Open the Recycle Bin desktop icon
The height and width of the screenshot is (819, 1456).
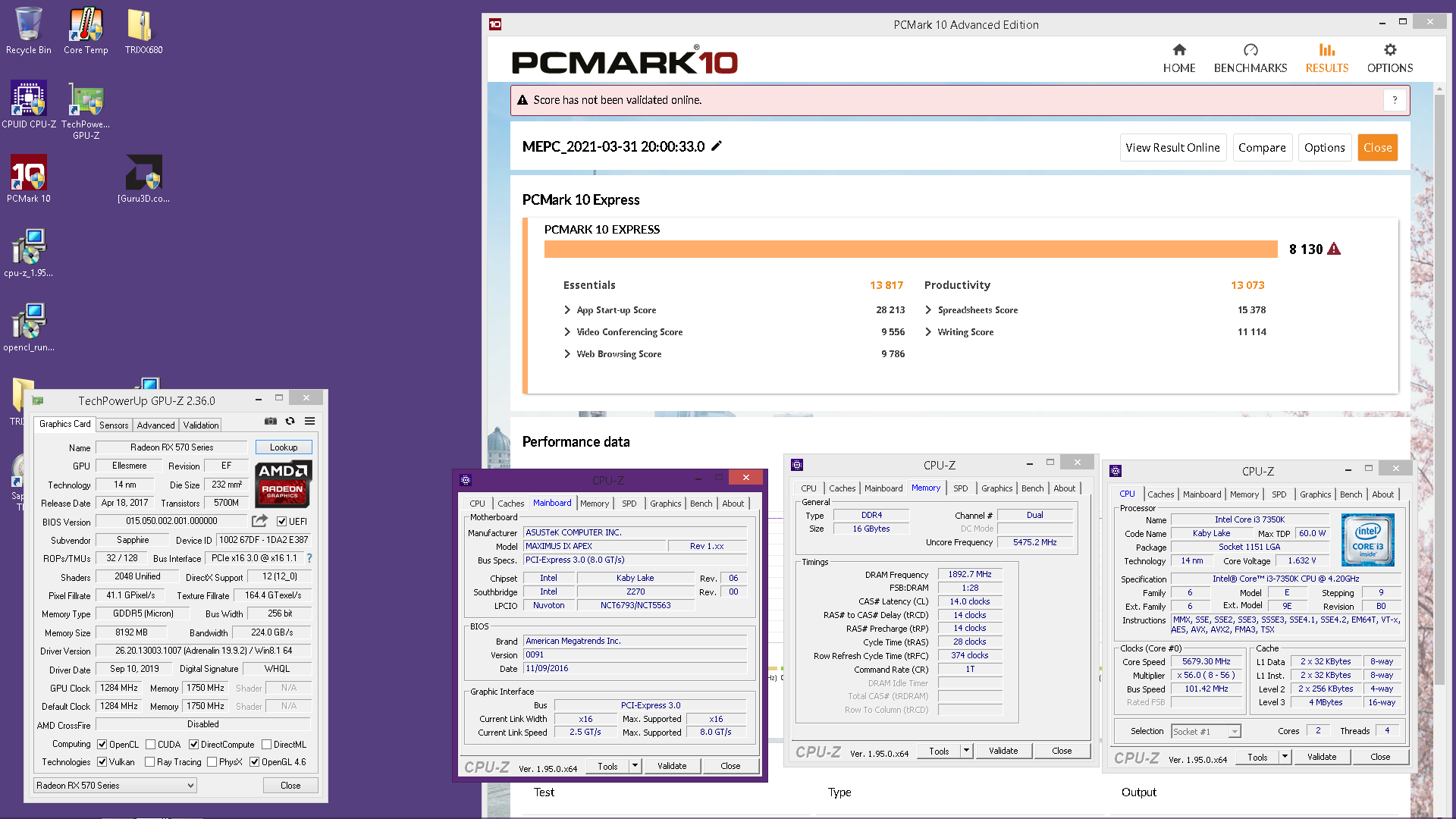29,30
